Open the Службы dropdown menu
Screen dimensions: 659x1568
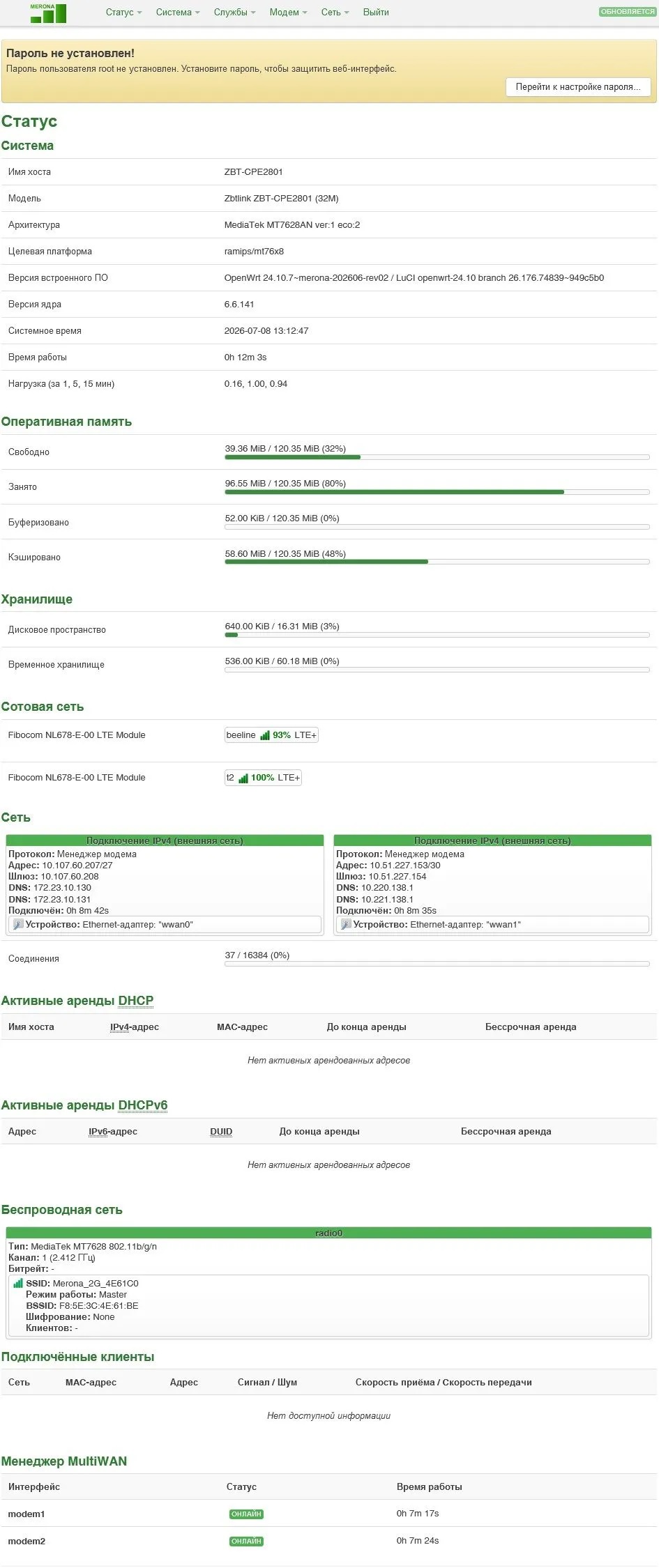coord(234,13)
